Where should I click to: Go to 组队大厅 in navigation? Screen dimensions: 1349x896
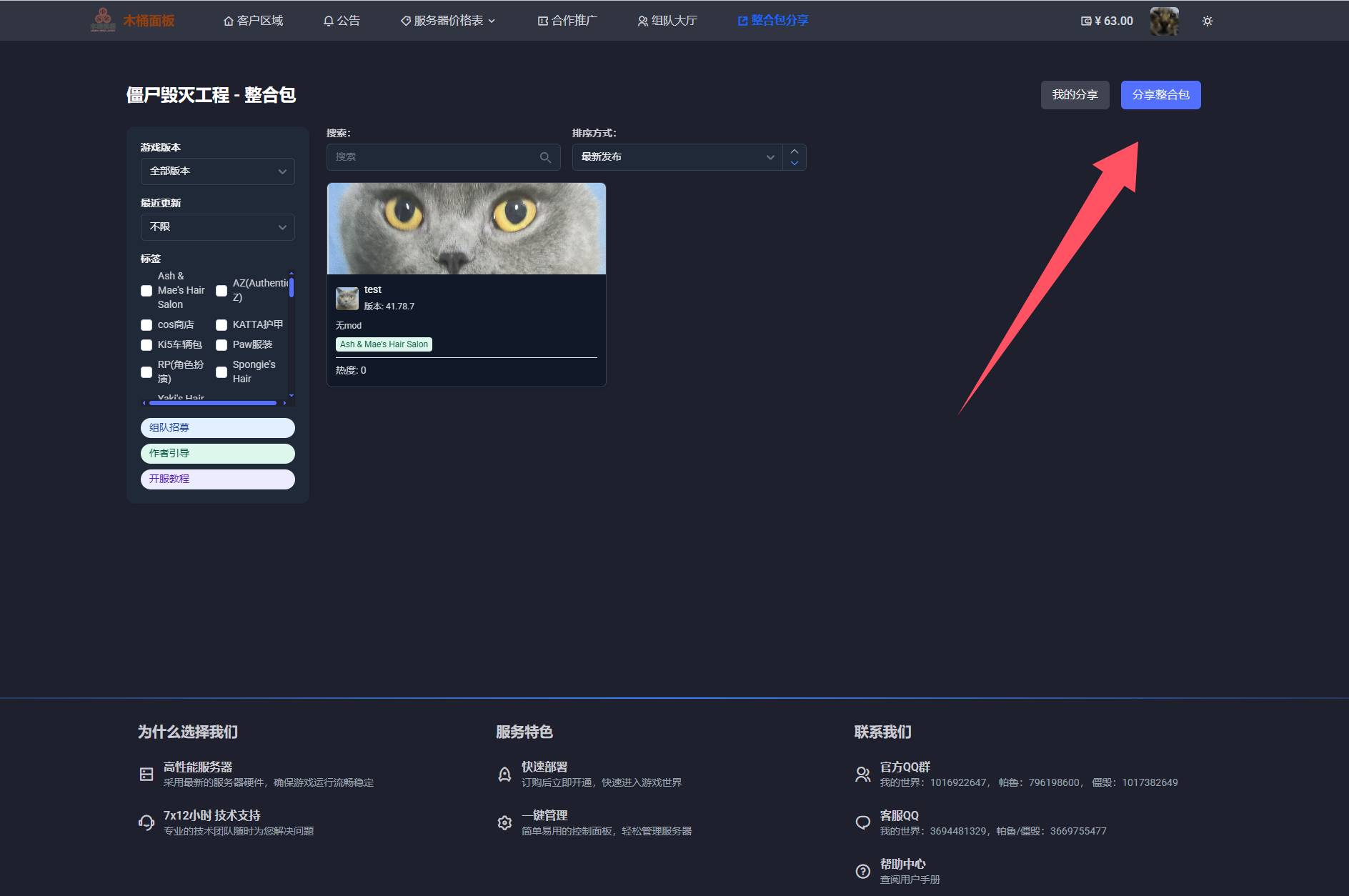click(x=667, y=21)
